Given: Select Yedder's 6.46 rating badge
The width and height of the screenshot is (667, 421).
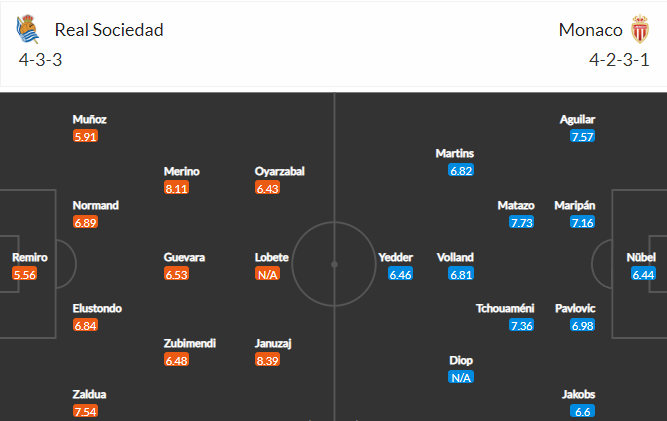Looking at the screenshot, I should point(400,274).
